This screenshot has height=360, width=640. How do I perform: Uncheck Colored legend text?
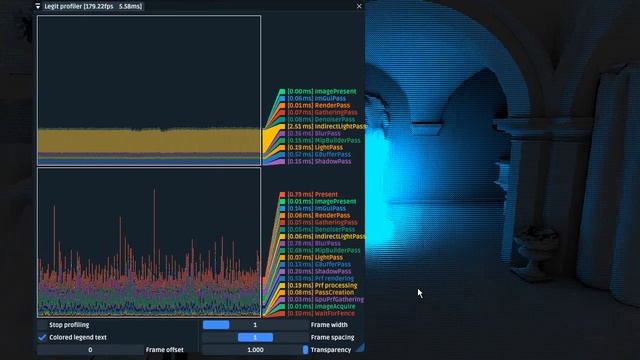pos(42,338)
